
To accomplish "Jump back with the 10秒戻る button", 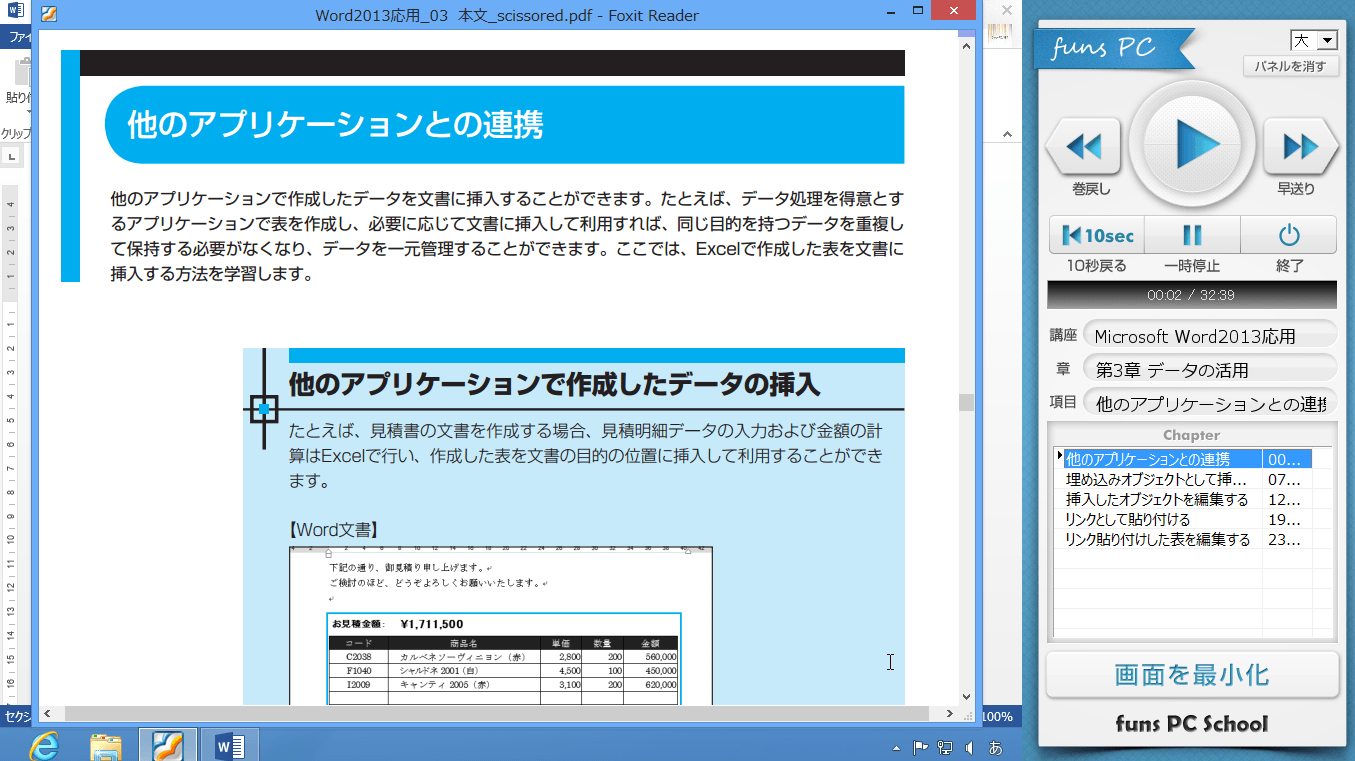I will pyautogui.click(x=1095, y=235).
